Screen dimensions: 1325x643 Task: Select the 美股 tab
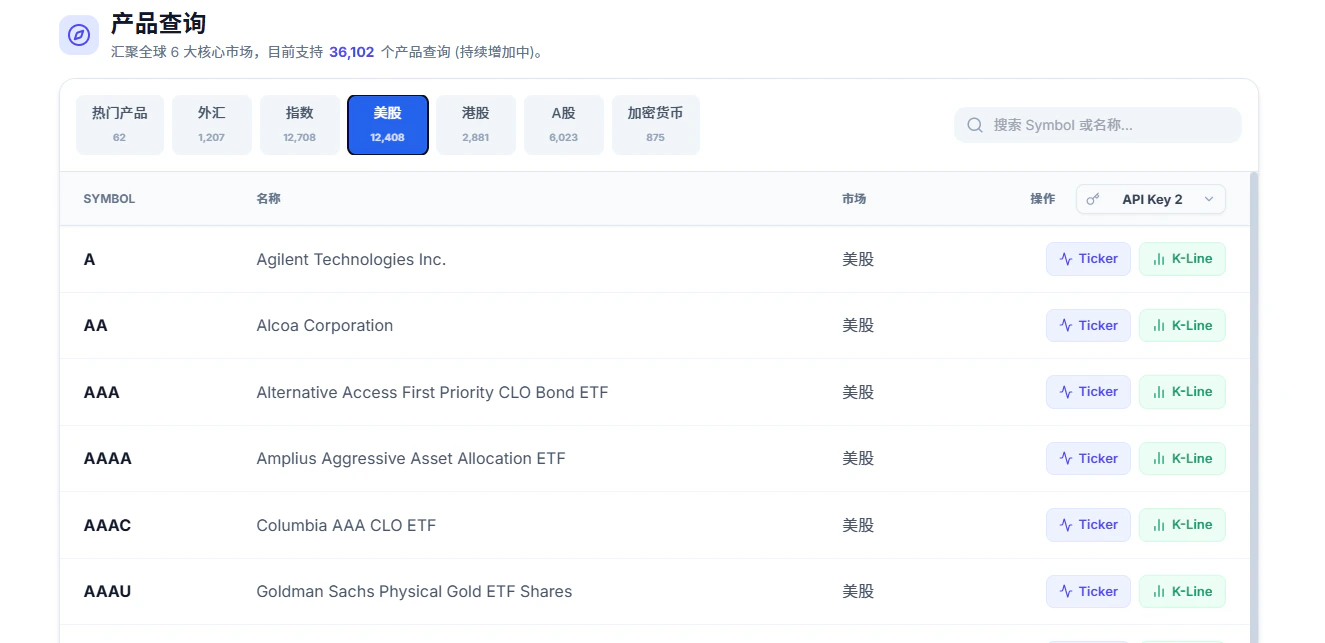tap(388, 125)
